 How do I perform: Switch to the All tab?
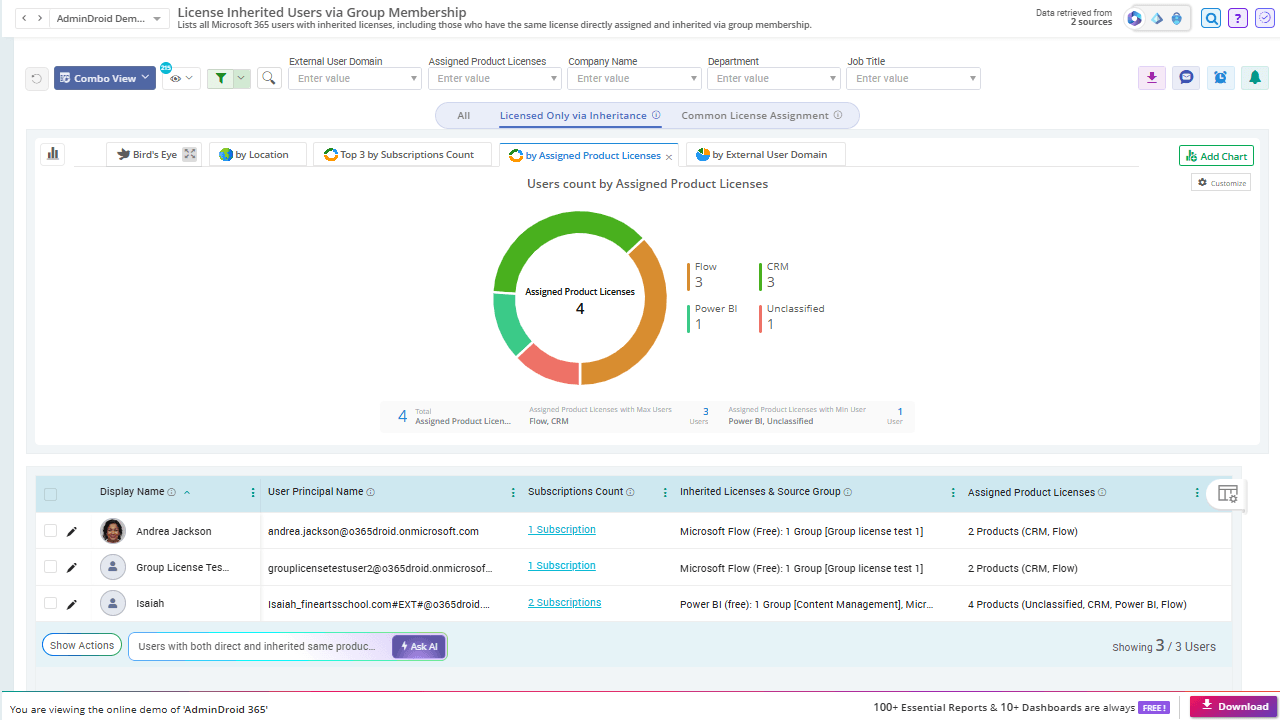464,116
